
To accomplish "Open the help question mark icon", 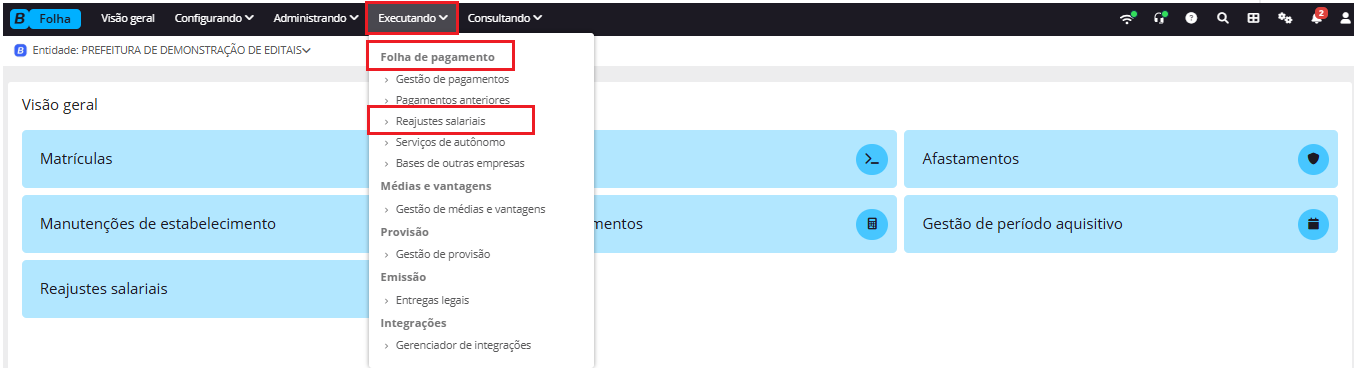I will tap(1191, 18).
